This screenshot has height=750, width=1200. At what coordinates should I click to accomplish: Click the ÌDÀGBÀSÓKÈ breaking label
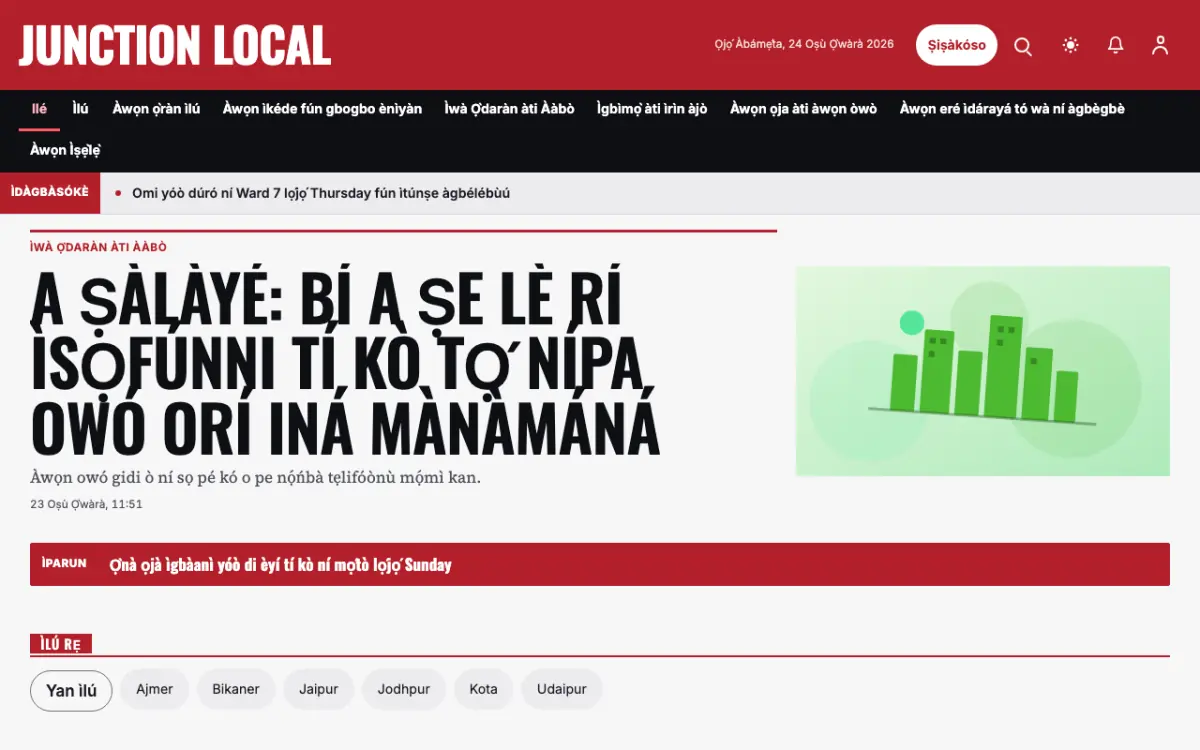coord(50,193)
